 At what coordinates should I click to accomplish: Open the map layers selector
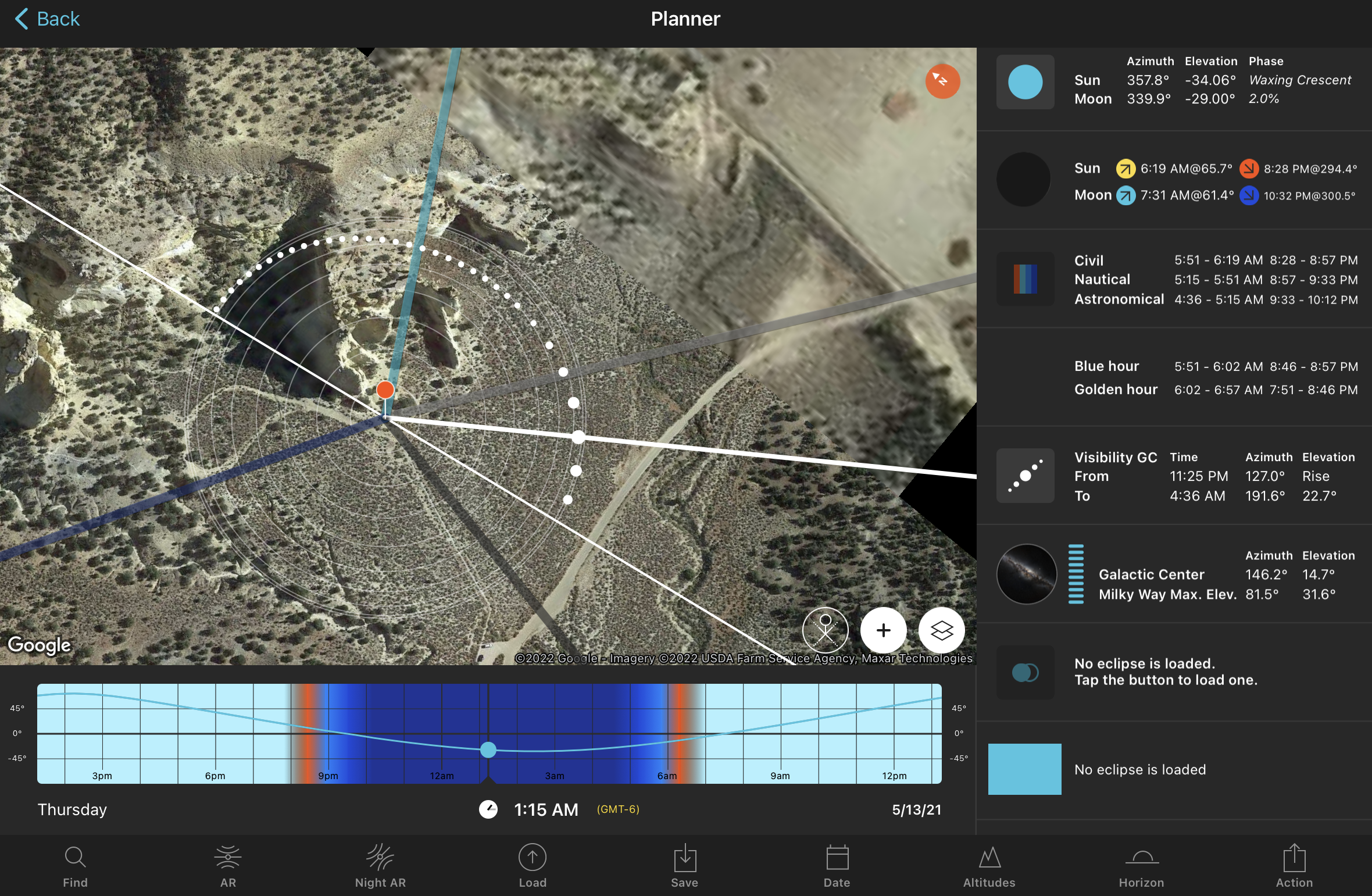(941, 630)
